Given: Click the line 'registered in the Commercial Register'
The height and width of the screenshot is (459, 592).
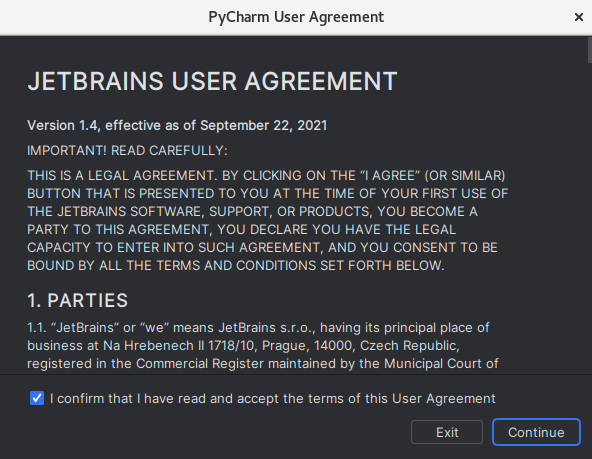Looking at the screenshot, I should (263, 364).
